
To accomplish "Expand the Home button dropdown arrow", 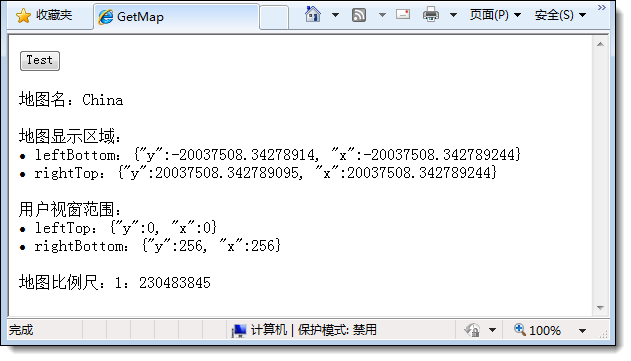I will 335,15.
